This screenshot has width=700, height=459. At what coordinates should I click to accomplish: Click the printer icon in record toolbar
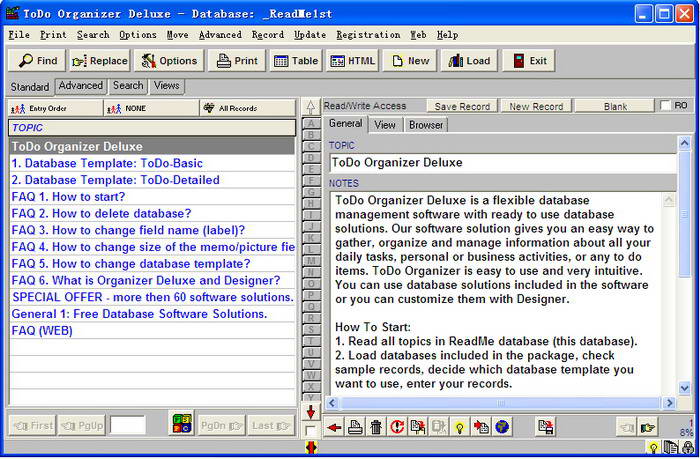[355, 427]
